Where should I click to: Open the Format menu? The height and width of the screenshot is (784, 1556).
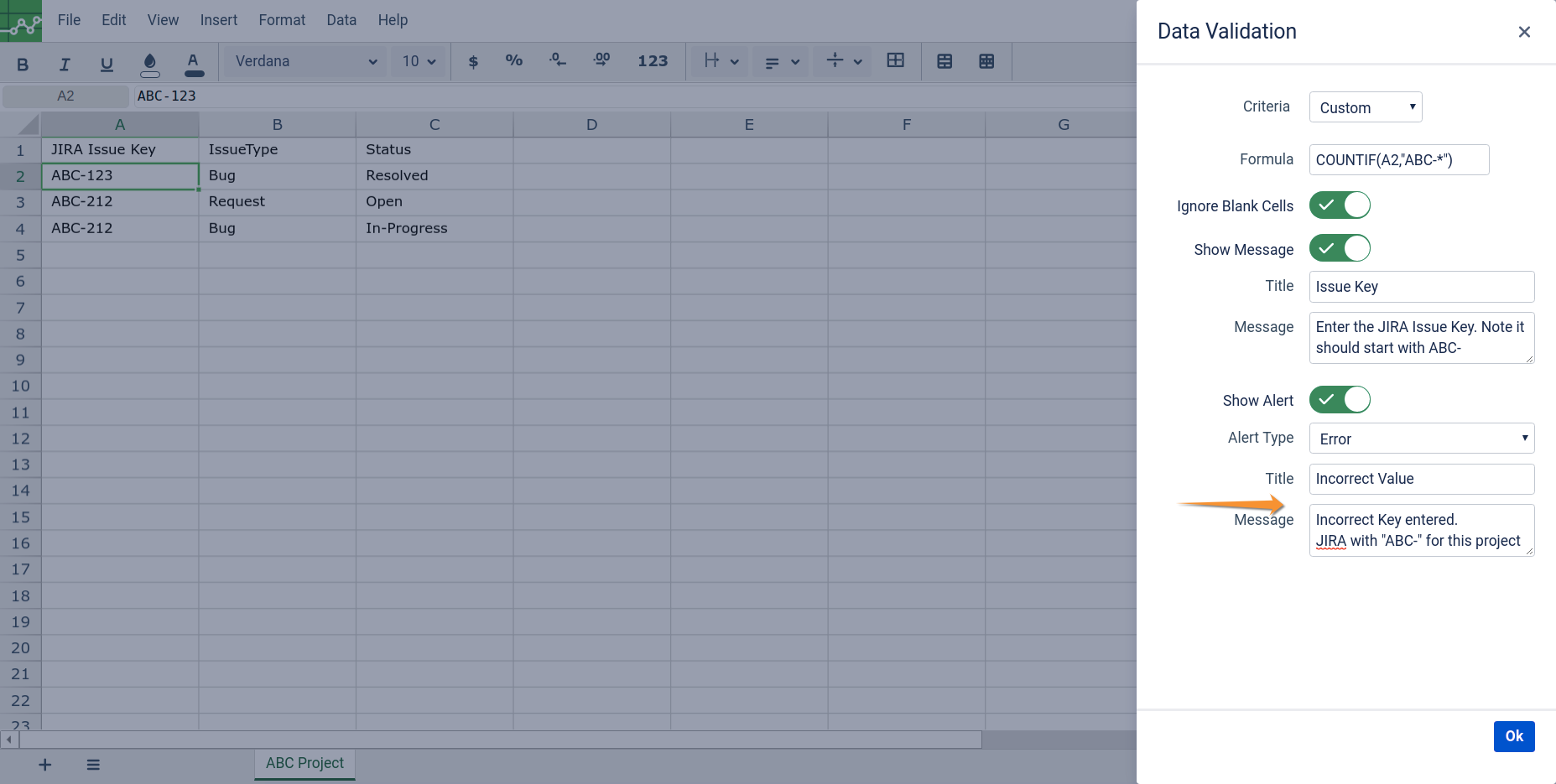coord(282,20)
